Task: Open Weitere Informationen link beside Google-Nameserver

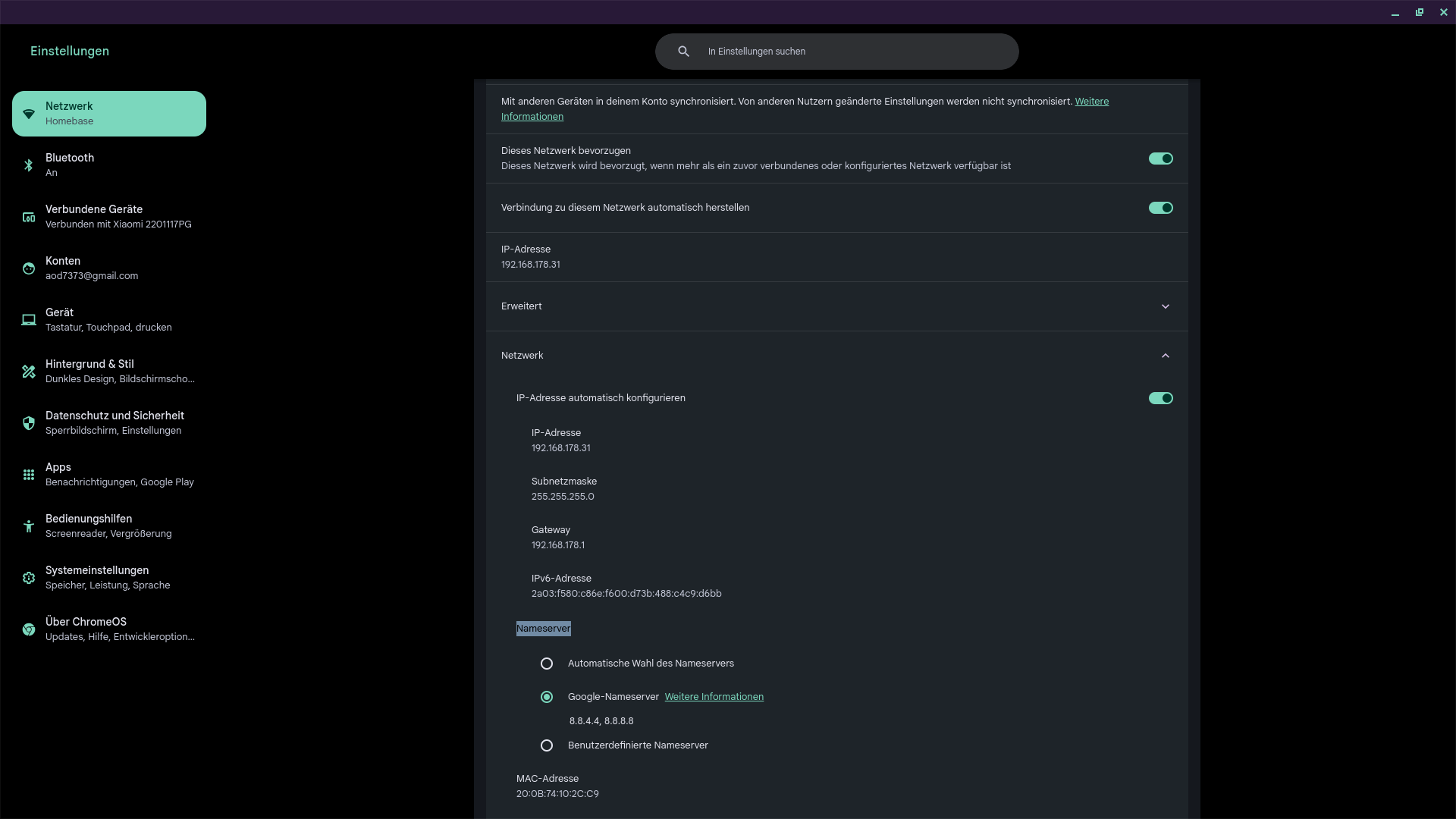Action: [x=714, y=697]
